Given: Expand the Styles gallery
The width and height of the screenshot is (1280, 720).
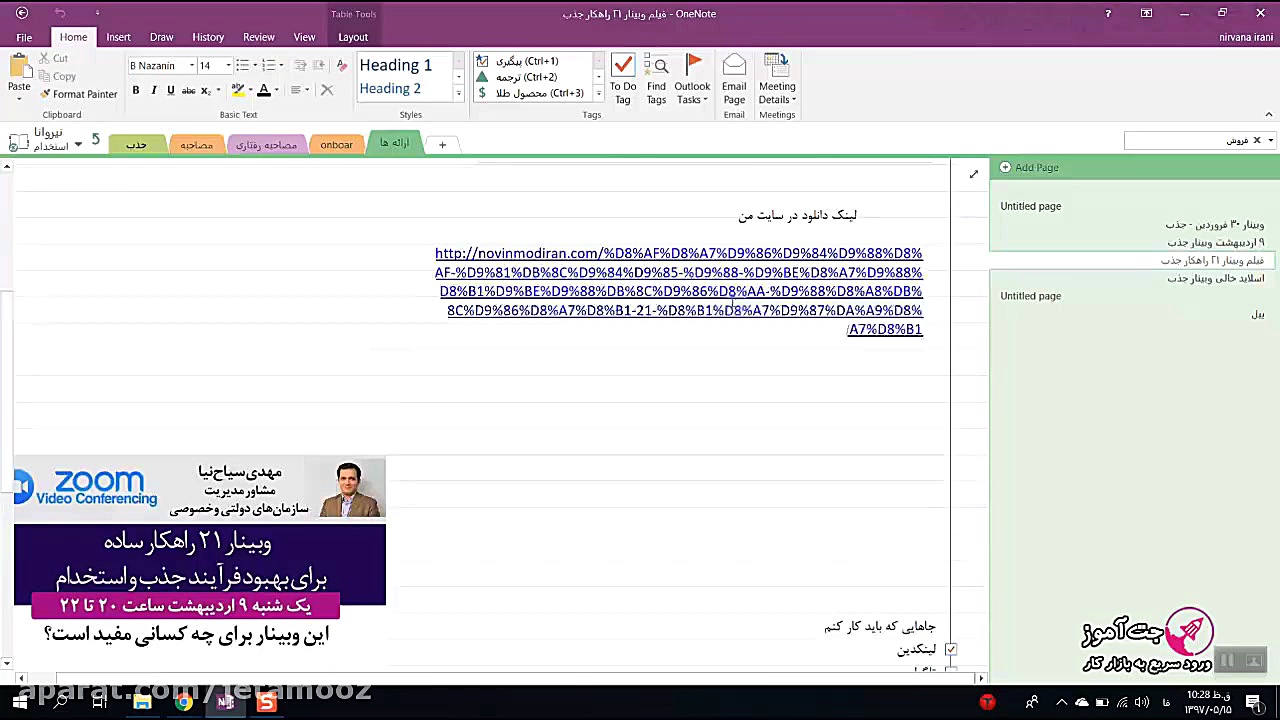Looking at the screenshot, I should [x=458, y=94].
